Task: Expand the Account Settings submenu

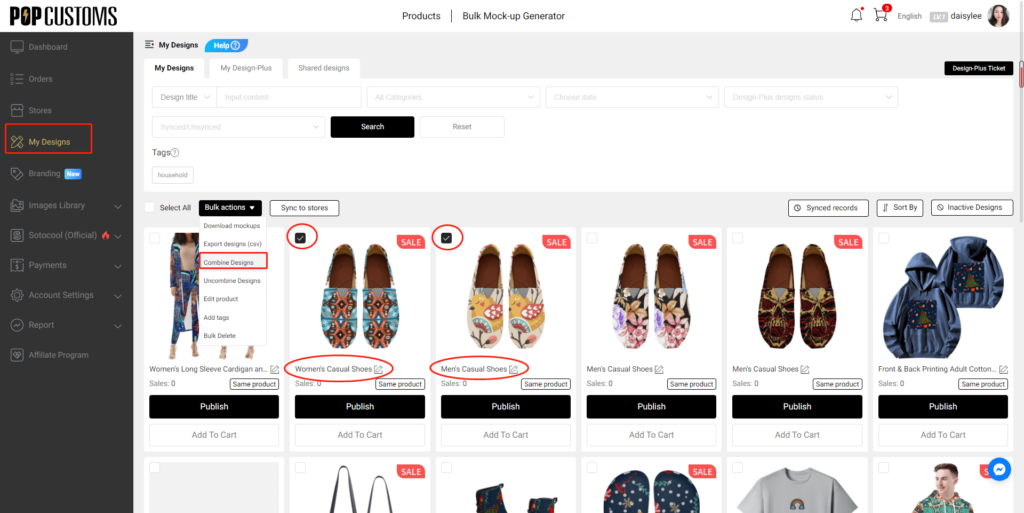Action: 118,296
